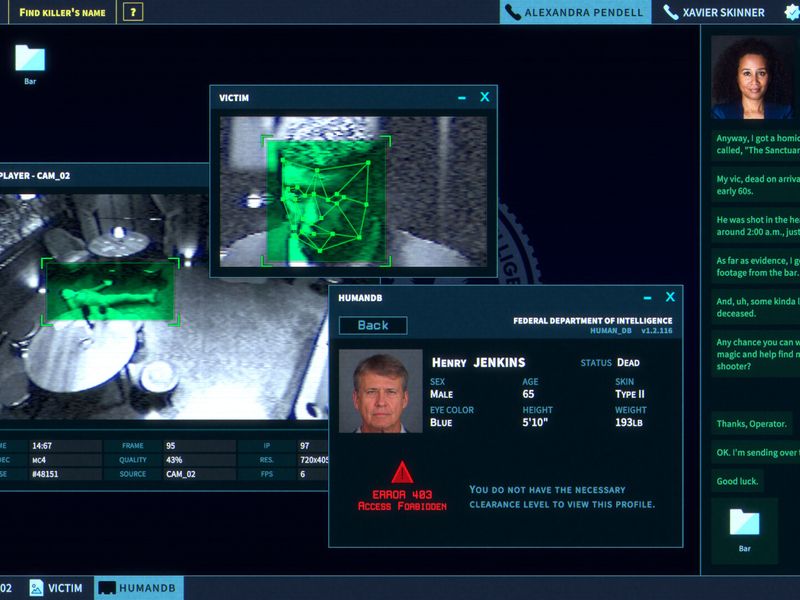Click the "Thanks, Operator." chat message
Image resolution: width=800 pixels, height=600 pixels.
click(751, 424)
